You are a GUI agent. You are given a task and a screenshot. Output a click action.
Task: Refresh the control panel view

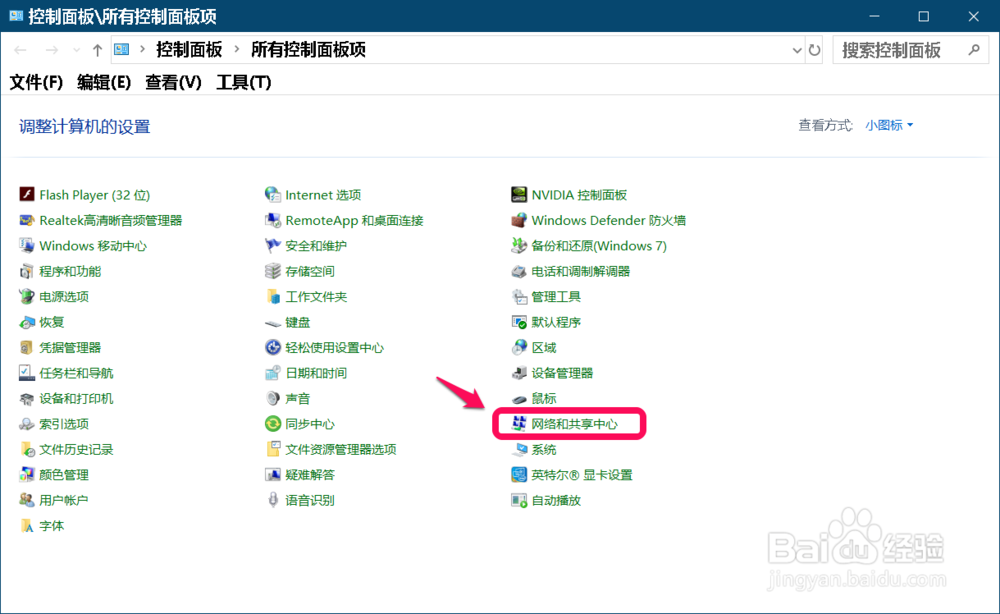click(x=814, y=50)
